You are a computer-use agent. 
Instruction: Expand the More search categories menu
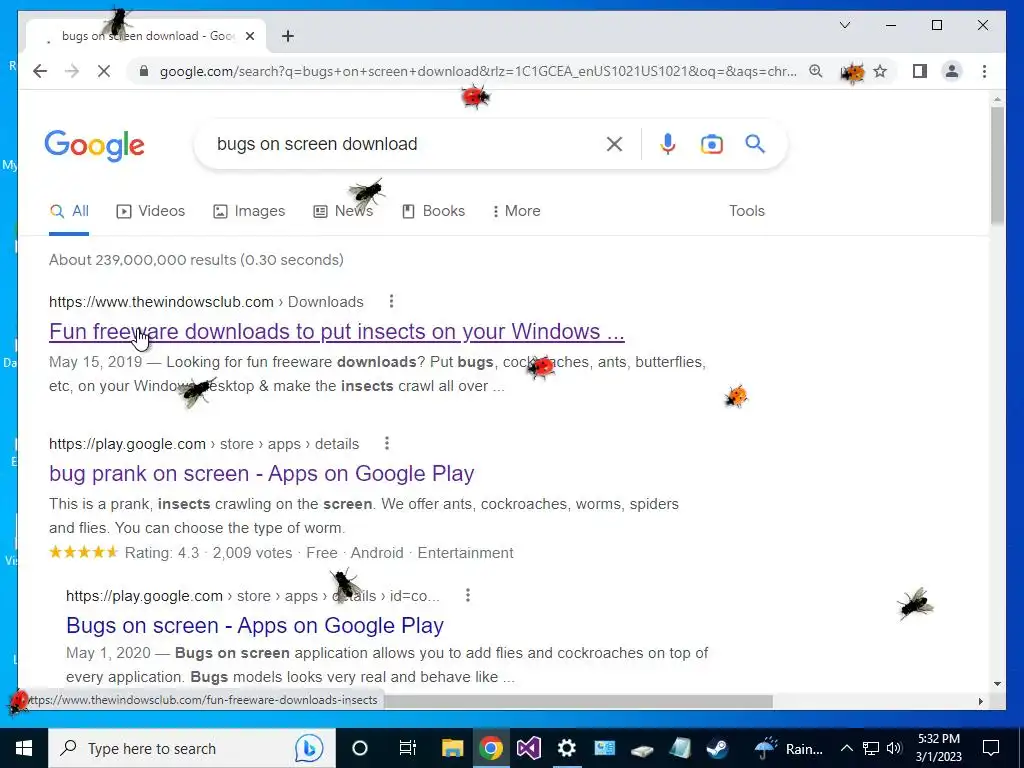516,211
